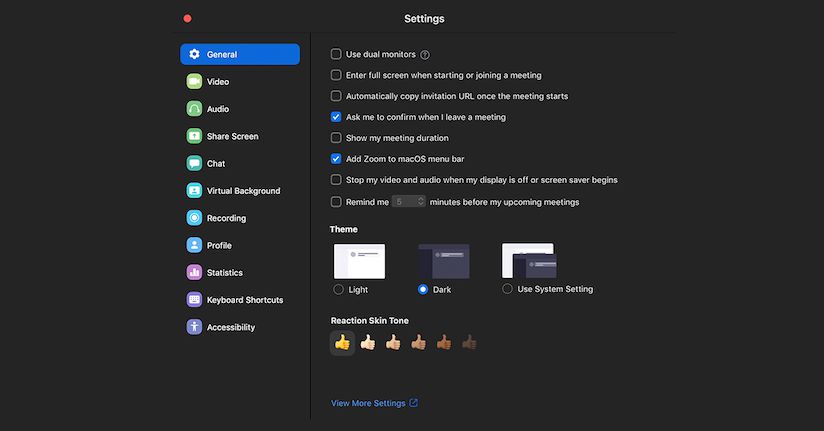This screenshot has width=824, height=431.
Task: Click the Chat bubble icon
Action: [194, 163]
